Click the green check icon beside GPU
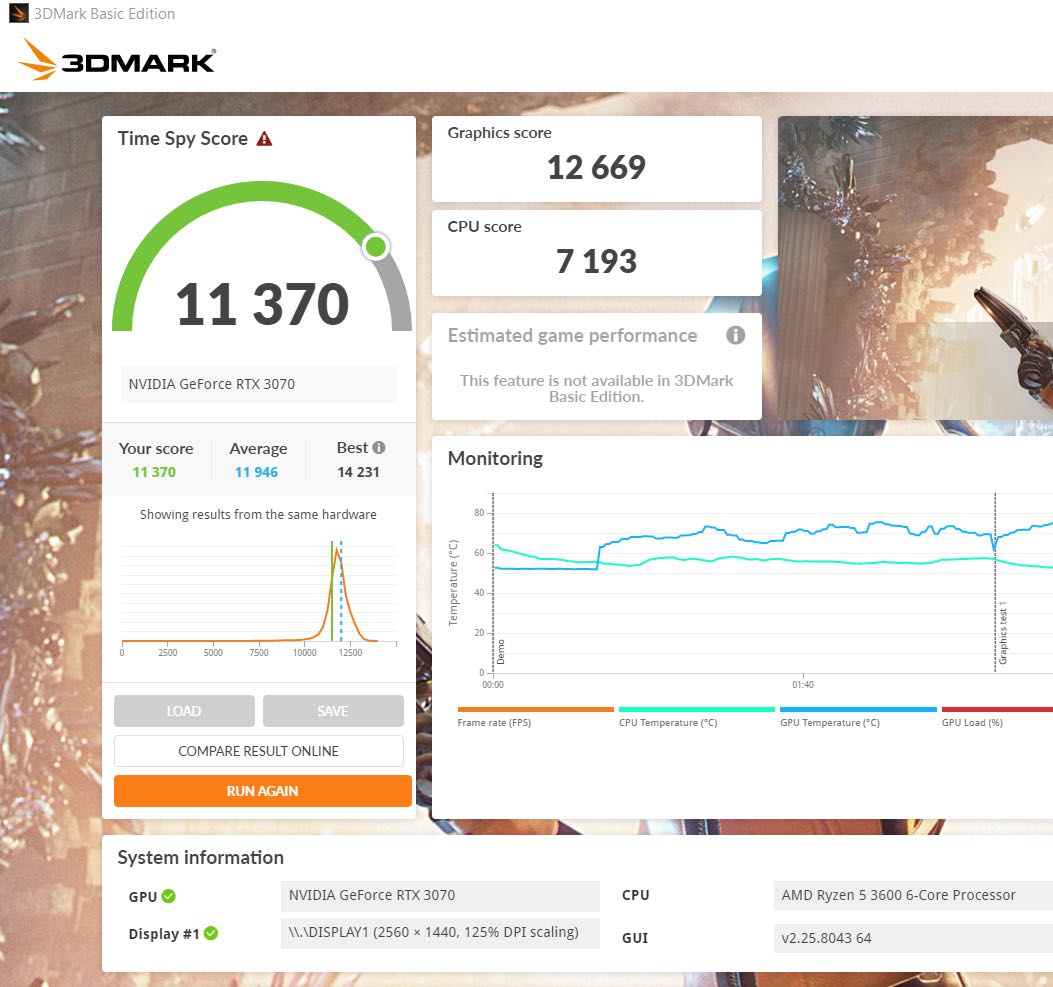 169,896
